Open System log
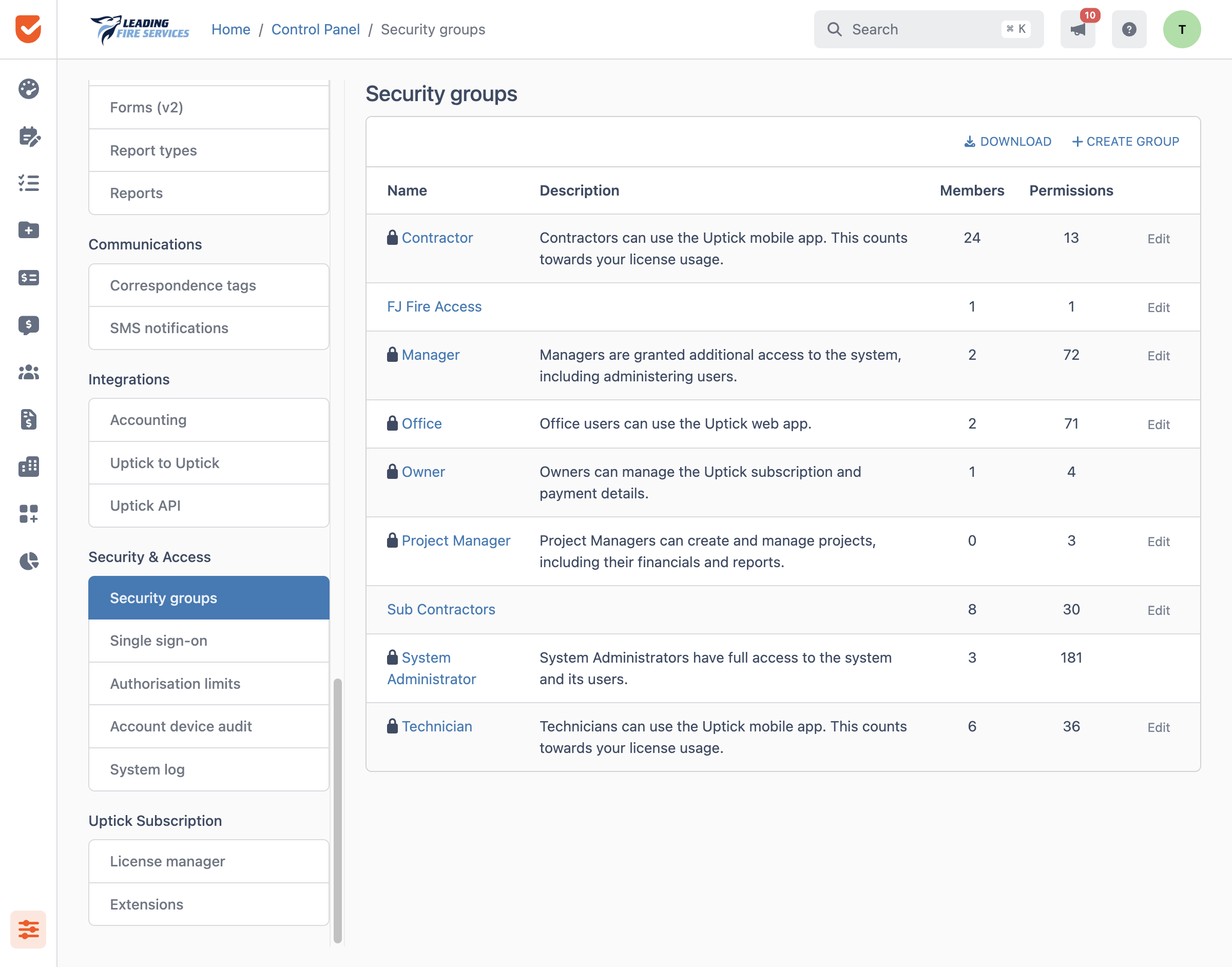The height and width of the screenshot is (967, 1232). 209,769
